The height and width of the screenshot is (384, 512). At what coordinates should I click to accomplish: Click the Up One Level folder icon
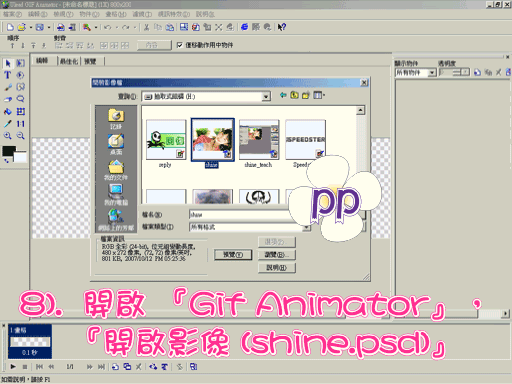(x=294, y=95)
